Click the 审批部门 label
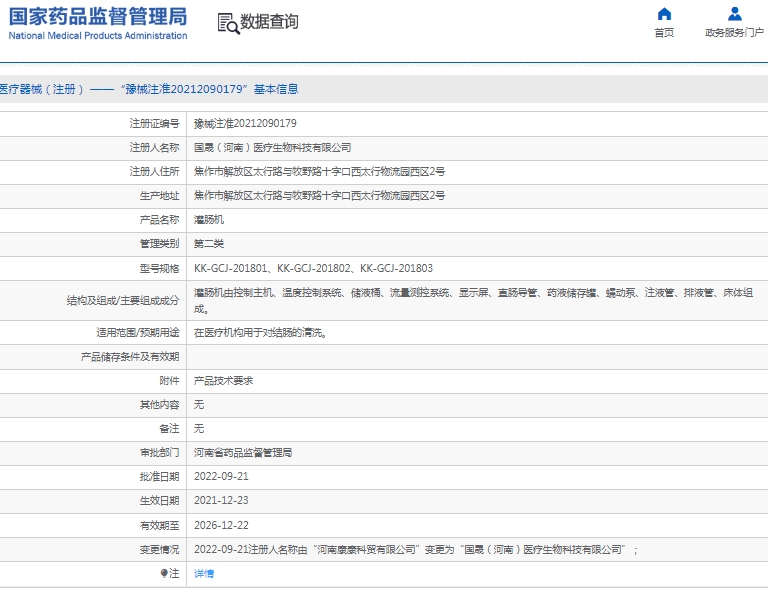This screenshot has width=768, height=592. pos(159,452)
